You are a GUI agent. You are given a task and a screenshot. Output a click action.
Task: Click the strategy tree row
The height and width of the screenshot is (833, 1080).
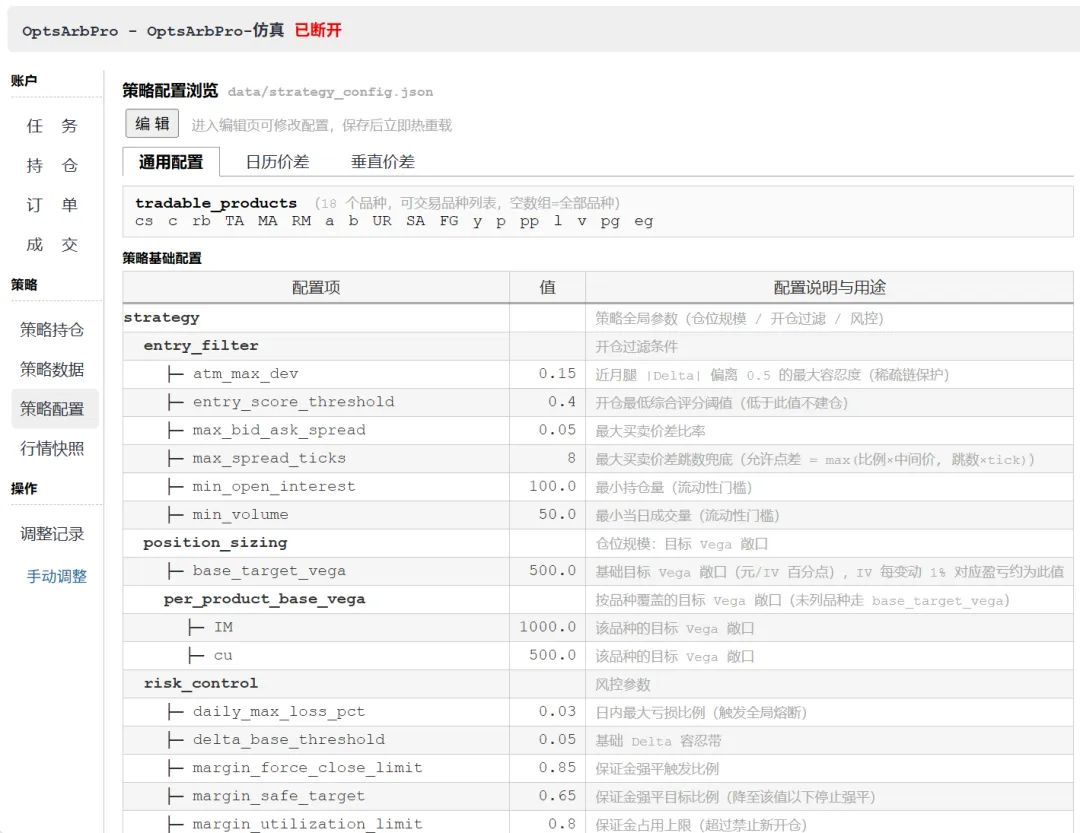(x=598, y=318)
